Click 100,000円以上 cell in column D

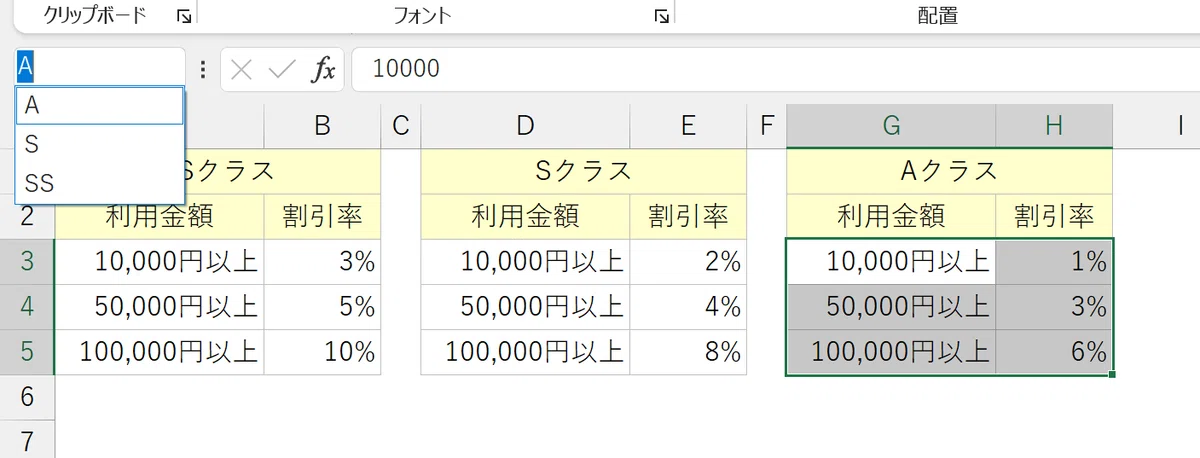[x=525, y=352]
